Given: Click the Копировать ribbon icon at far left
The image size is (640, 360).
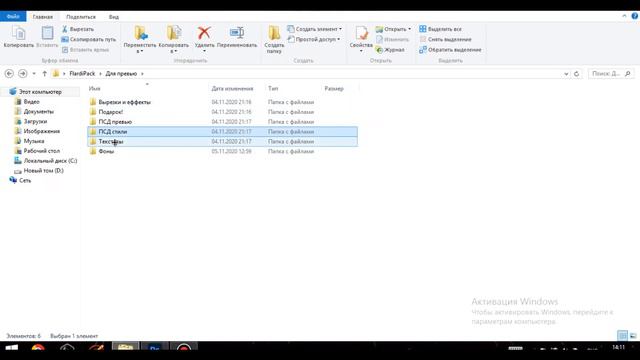Looking at the screenshot, I should (19, 33).
